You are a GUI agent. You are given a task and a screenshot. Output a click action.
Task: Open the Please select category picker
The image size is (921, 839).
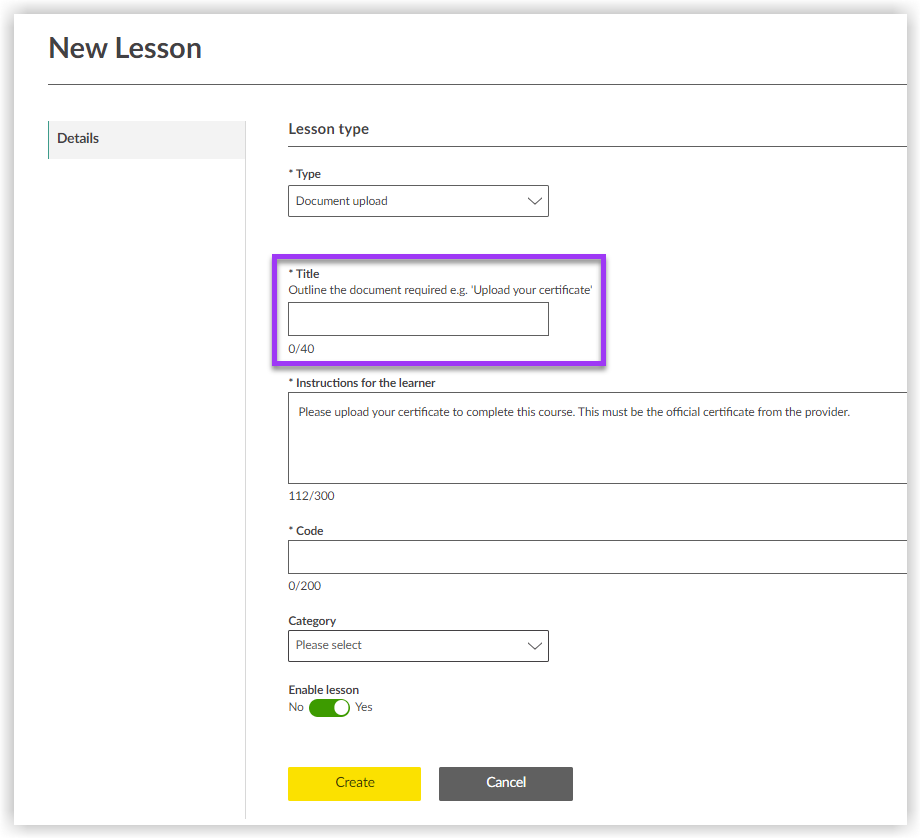pos(417,646)
